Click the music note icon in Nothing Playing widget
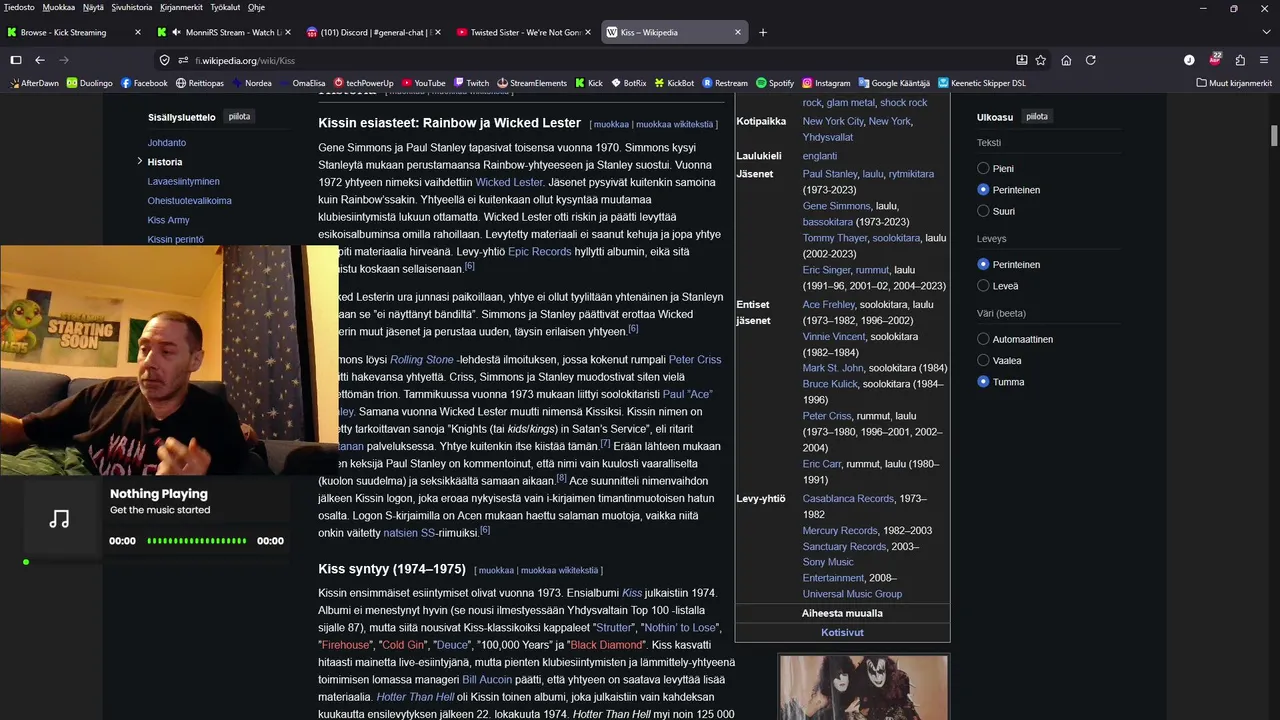 60,518
